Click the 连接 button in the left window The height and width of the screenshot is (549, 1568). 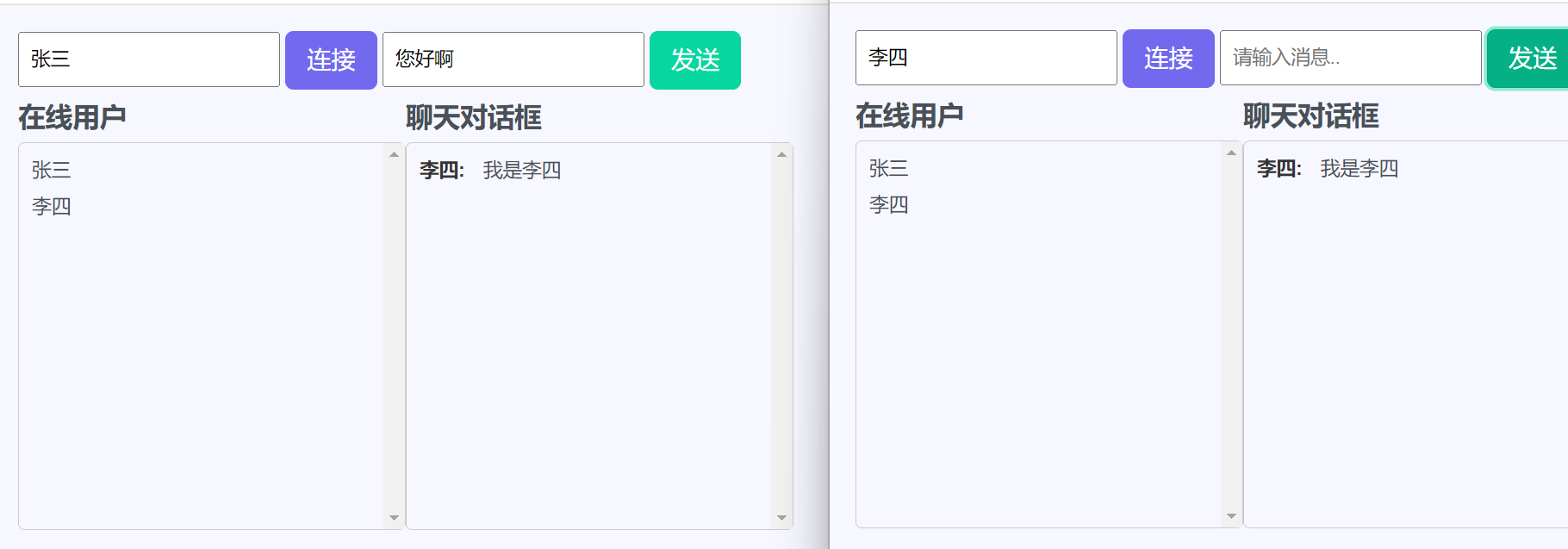click(x=331, y=60)
